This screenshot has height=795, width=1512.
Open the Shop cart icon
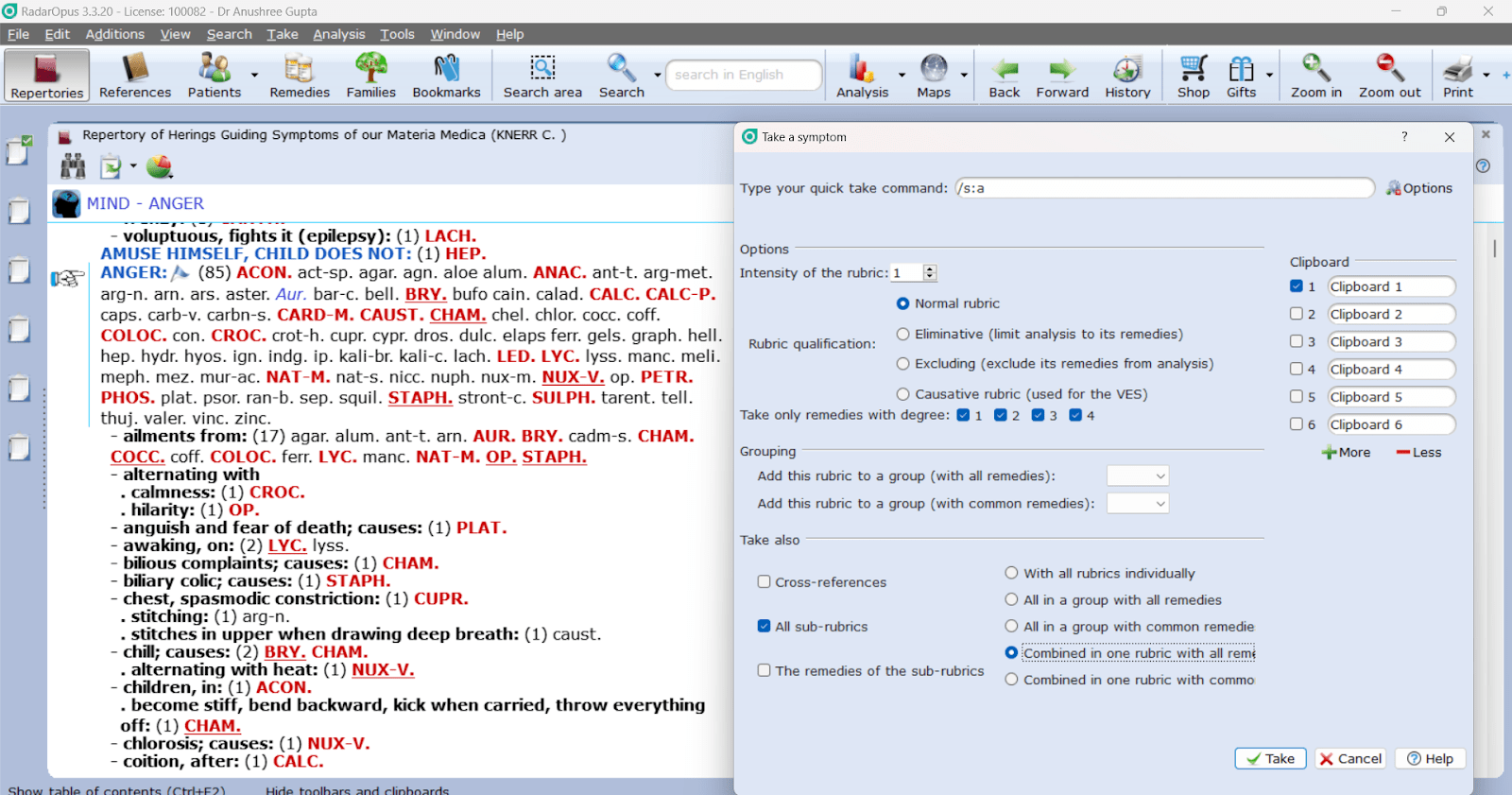coord(1194,76)
